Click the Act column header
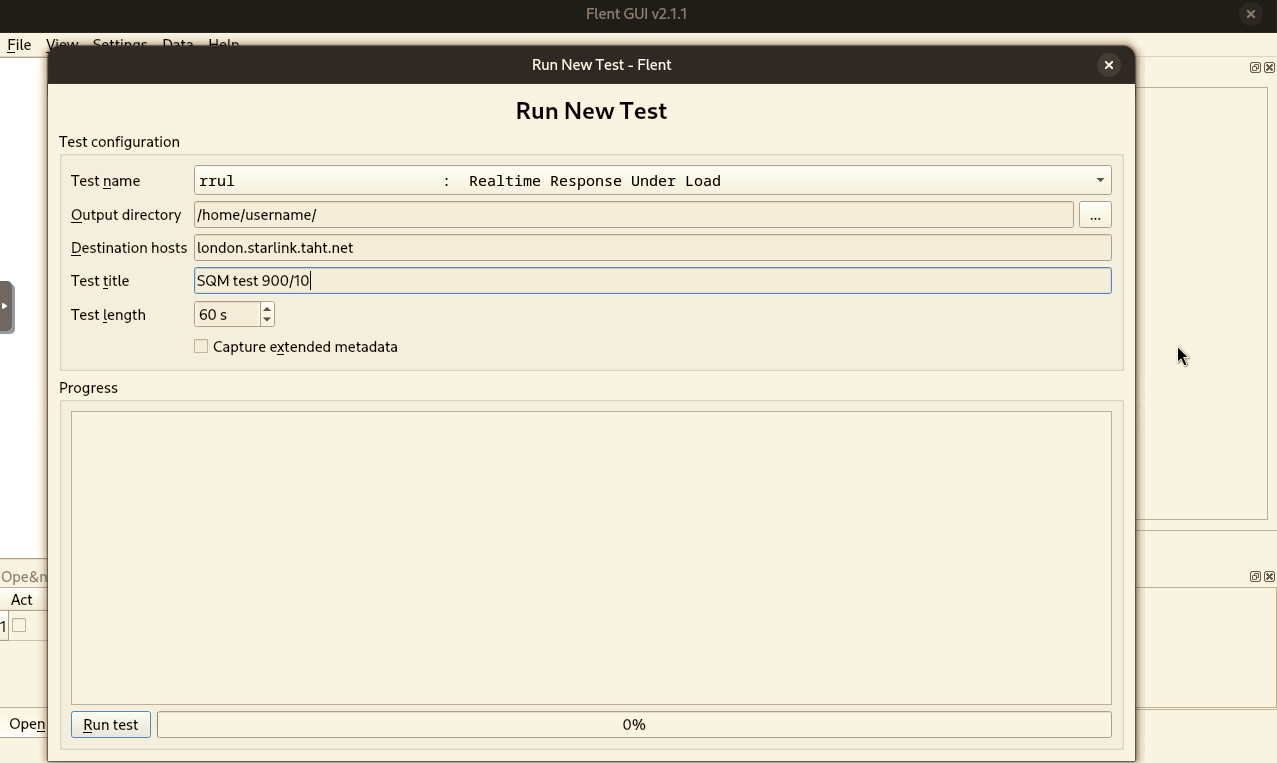The image size is (1277, 763). [23, 599]
